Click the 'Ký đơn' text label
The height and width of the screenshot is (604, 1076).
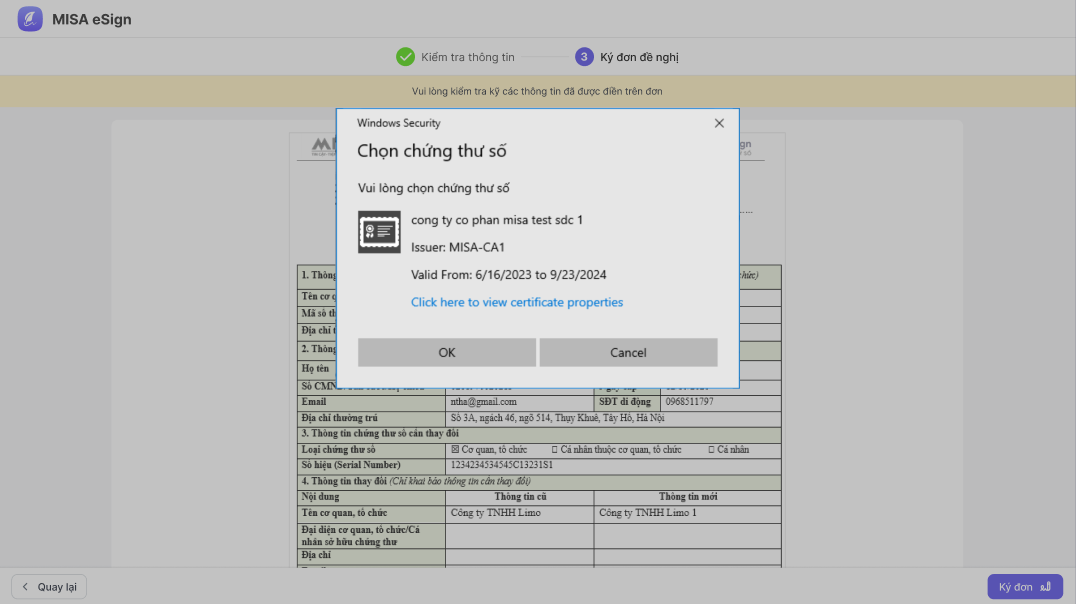[1015, 587]
